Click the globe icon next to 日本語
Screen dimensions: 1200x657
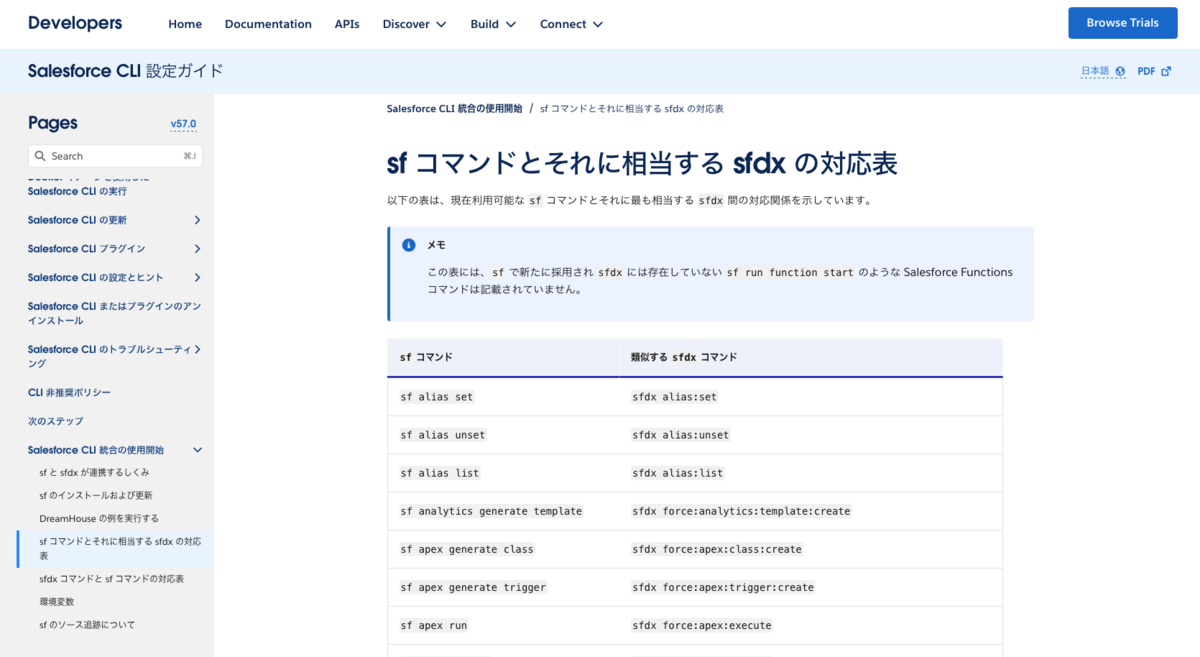point(1120,72)
